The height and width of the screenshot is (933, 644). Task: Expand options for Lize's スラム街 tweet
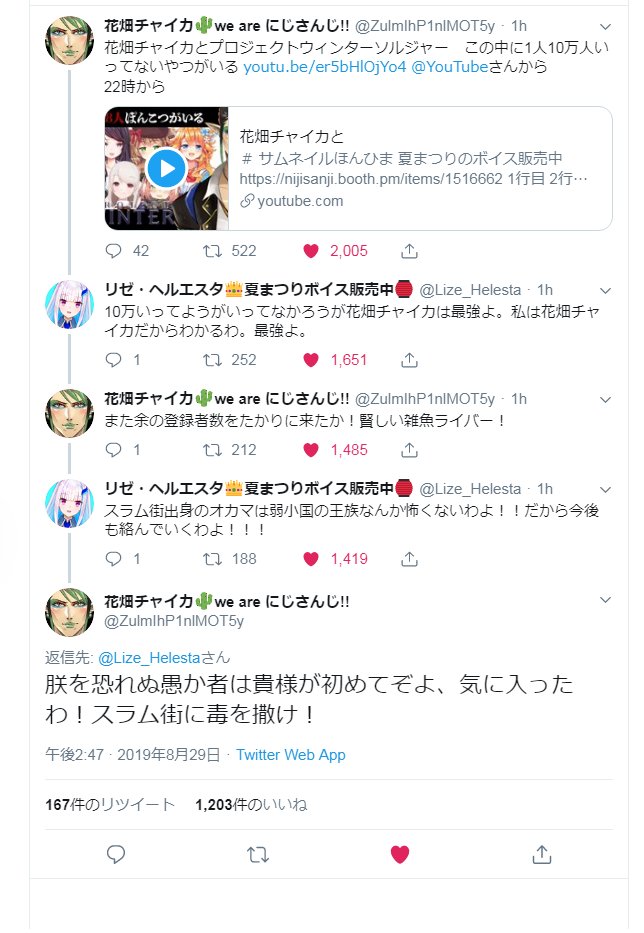click(605, 490)
